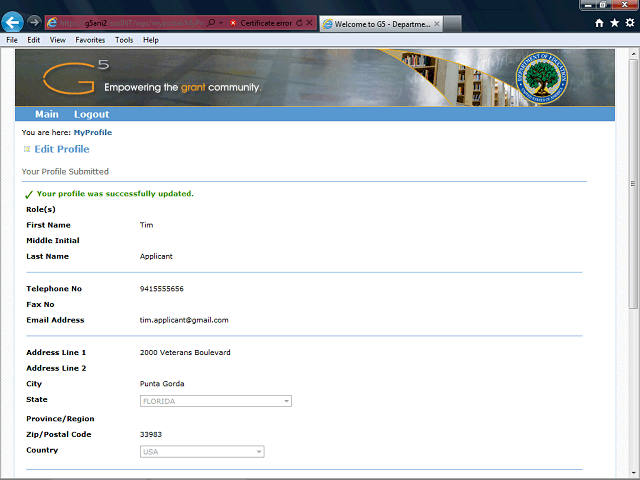
Task: Expand the Country dropdown showing USA
Action: tap(202, 451)
